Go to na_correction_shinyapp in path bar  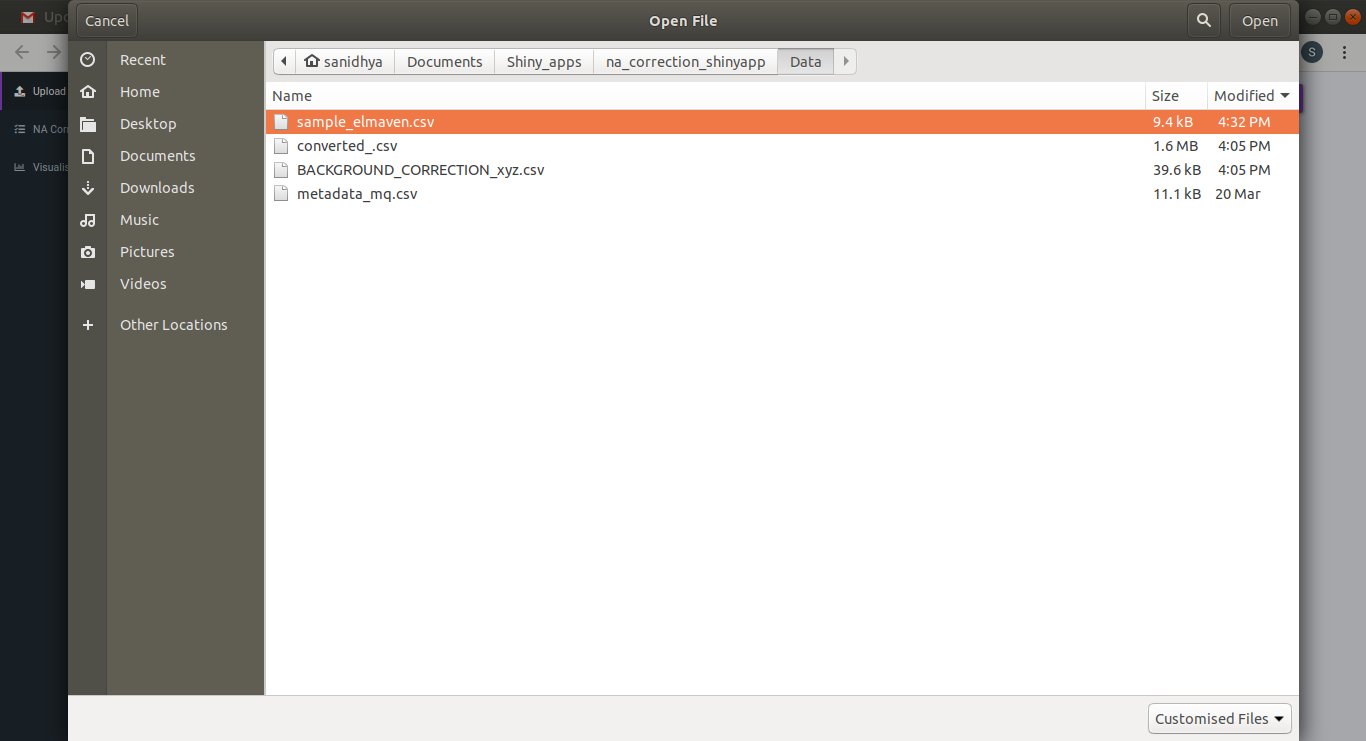pos(686,61)
